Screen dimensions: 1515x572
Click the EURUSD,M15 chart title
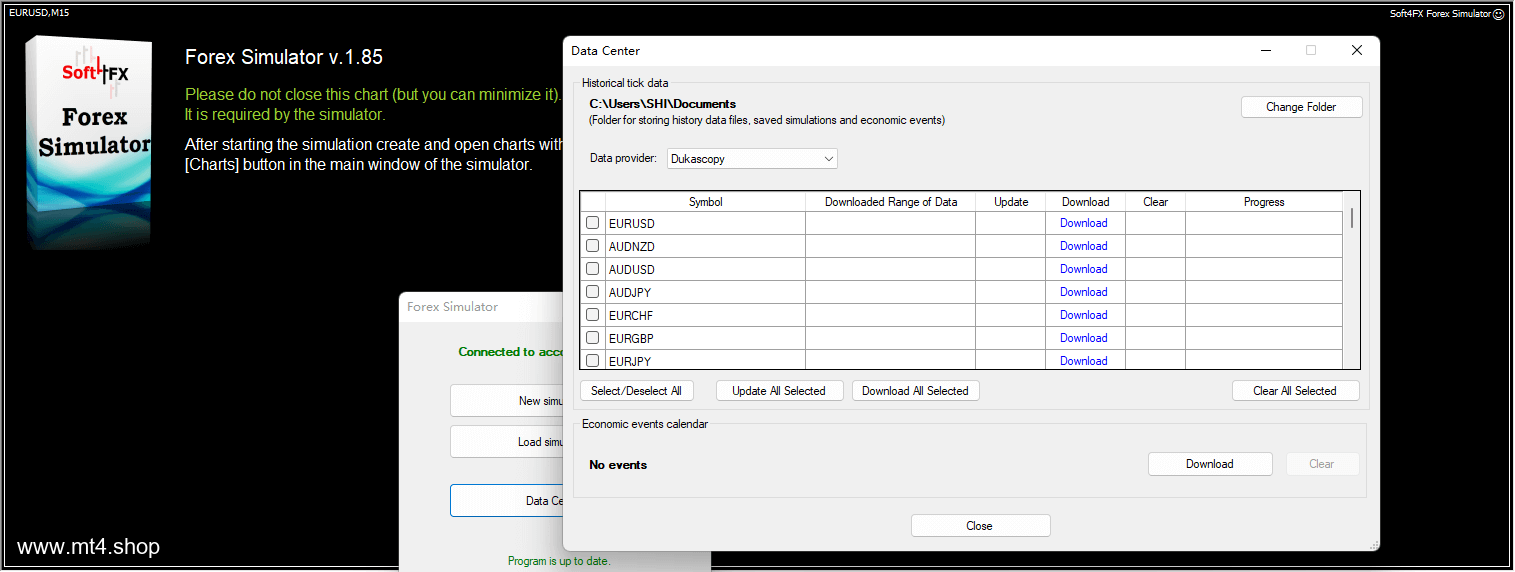tap(39, 13)
